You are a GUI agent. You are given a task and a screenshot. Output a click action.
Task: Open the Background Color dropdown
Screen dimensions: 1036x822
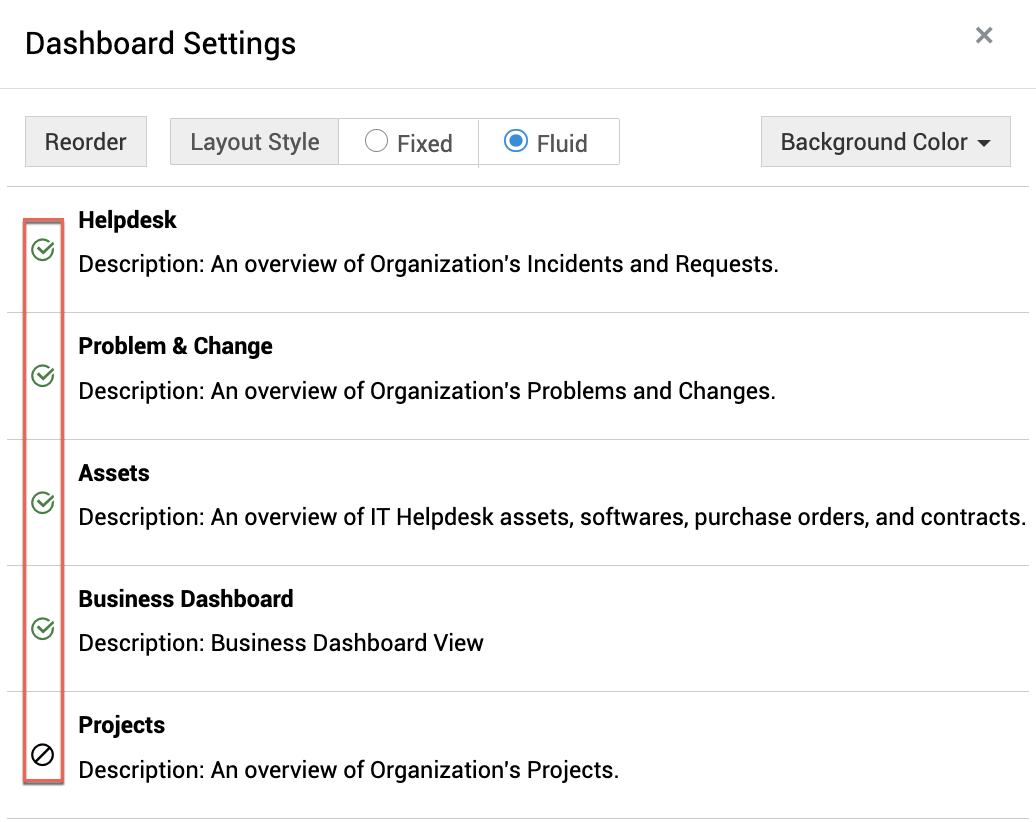[885, 142]
